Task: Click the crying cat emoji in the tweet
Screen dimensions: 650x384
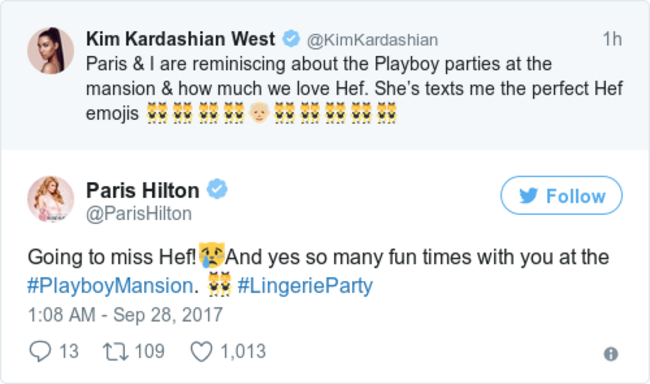Action: (x=211, y=254)
